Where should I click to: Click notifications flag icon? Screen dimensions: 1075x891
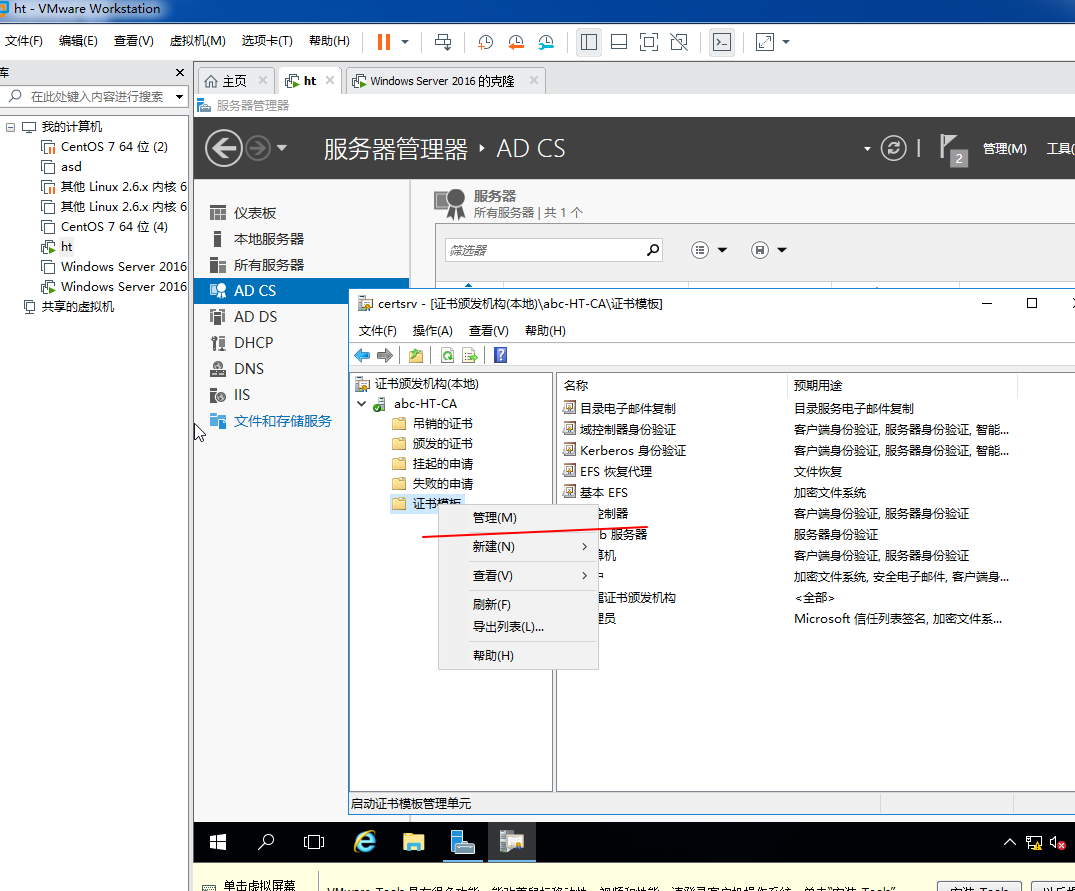pos(952,149)
